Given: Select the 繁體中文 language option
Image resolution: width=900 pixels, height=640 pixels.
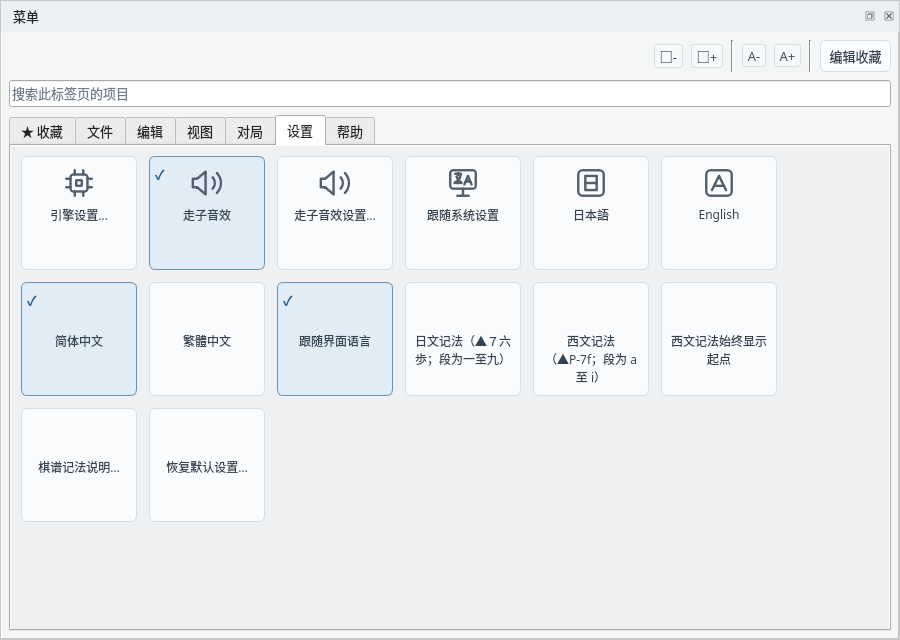Looking at the screenshot, I should (207, 339).
